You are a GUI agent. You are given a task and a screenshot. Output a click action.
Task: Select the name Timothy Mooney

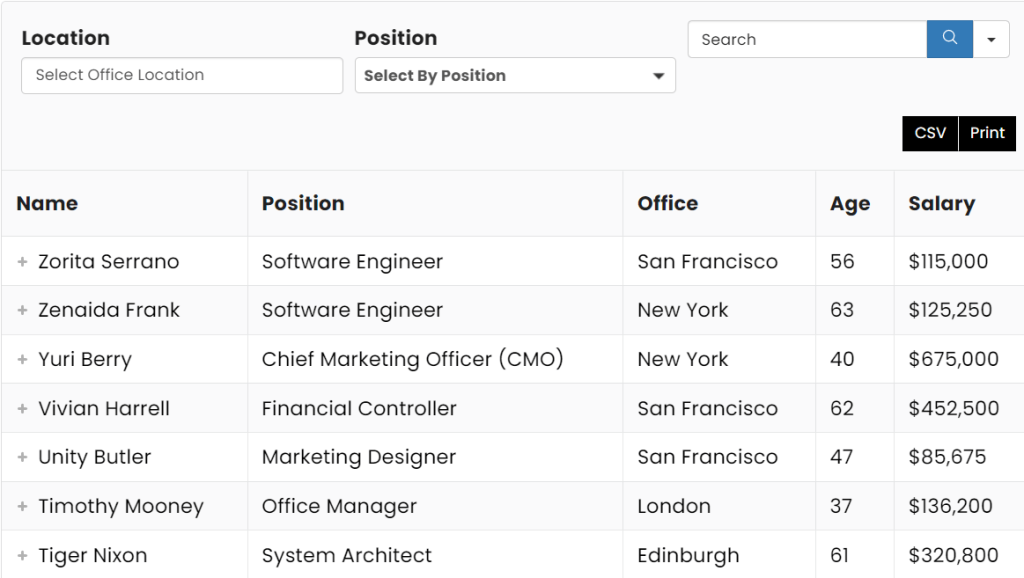tap(121, 507)
